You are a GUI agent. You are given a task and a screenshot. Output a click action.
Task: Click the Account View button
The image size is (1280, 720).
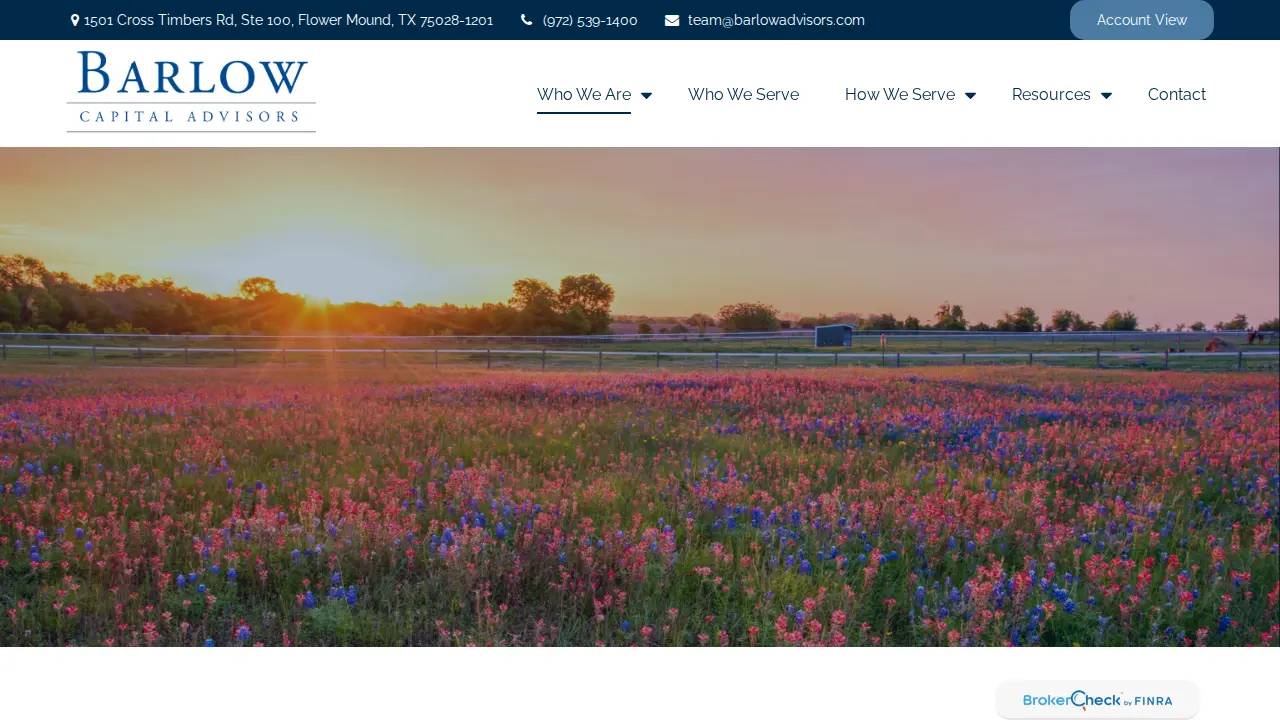1142,20
